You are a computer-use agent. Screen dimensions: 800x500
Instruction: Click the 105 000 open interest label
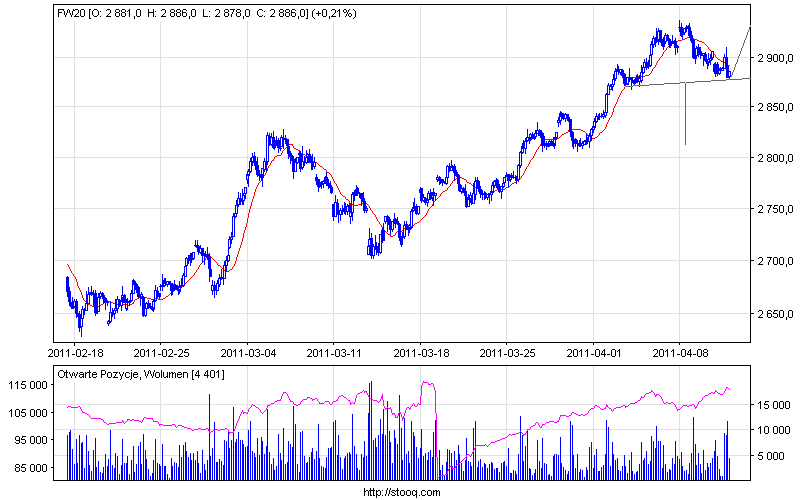[28, 413]
